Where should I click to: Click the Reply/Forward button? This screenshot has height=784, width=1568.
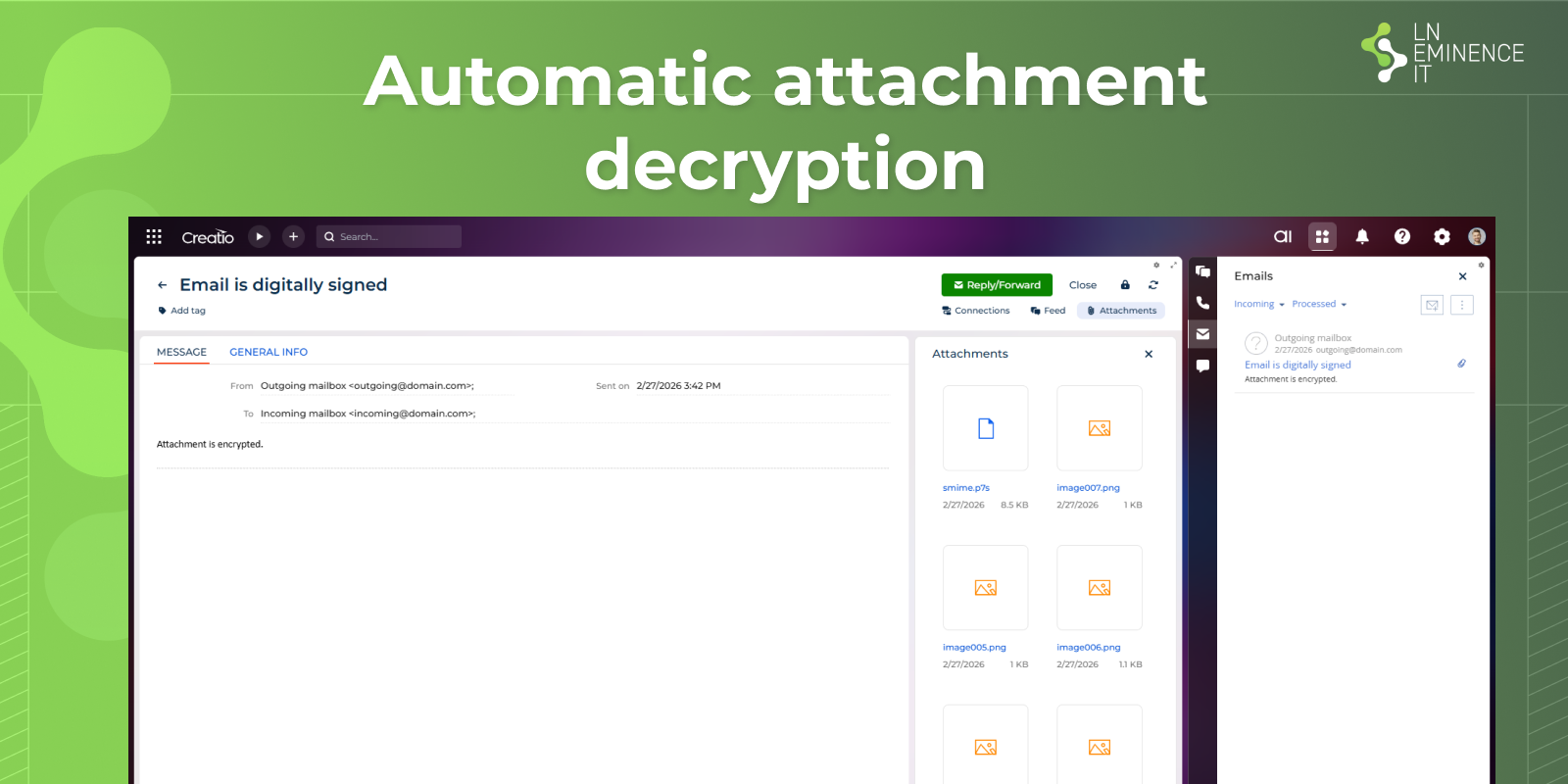997,285
